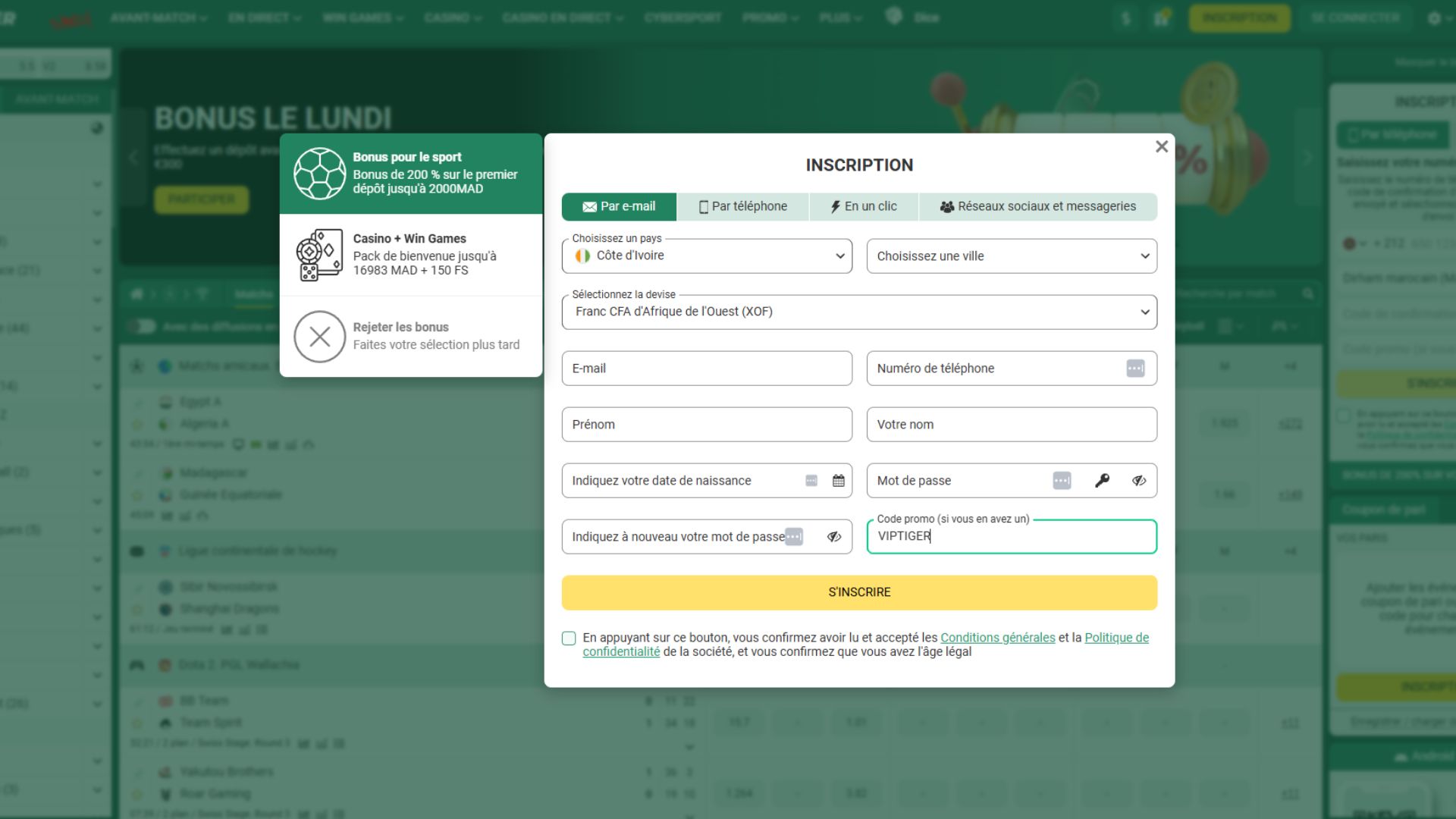This screenshot has width=1456, height=819.
Task: Open the Conditions générales link
Action: 997,638
